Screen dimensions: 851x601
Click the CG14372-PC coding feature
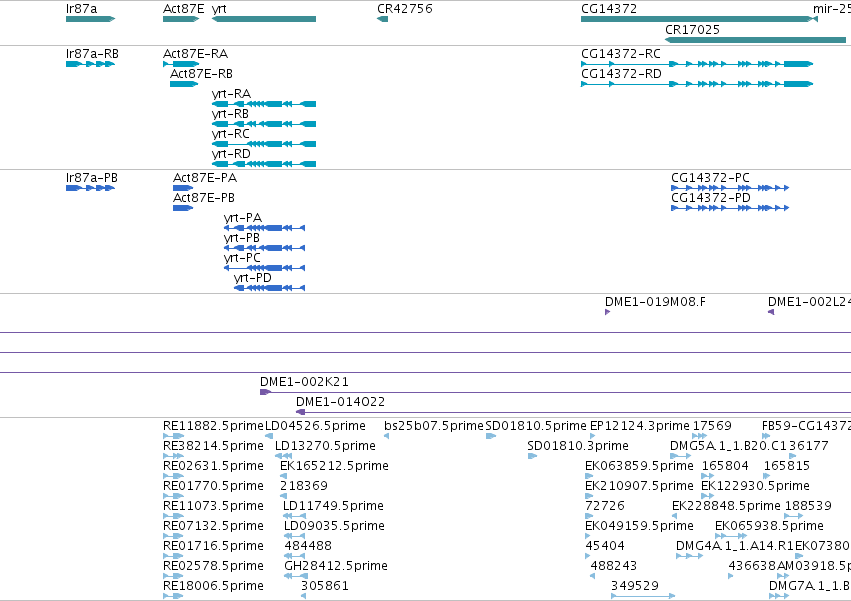pyautogui.click(x=730, y=188)
